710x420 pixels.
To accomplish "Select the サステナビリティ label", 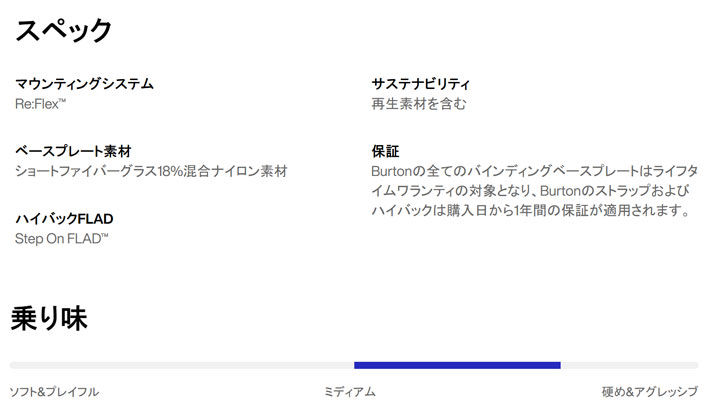I will [421, 84].
